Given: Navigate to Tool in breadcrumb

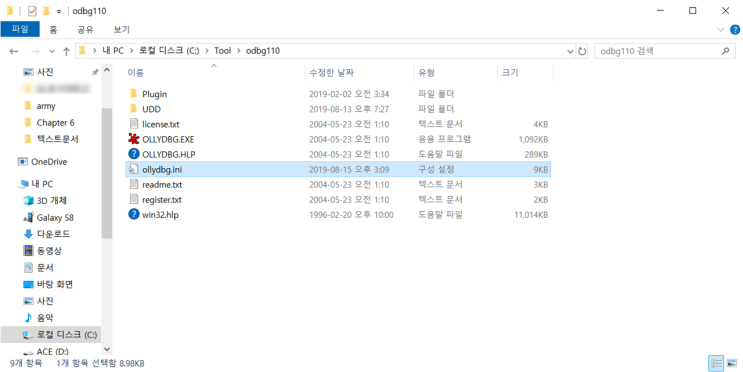Looking at the screenshot, I should (x=222, y=51).
